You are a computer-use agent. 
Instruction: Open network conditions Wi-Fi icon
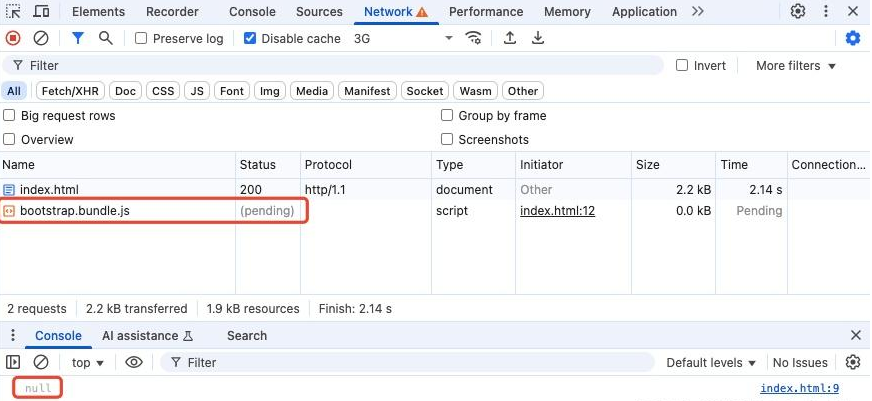click(x=474, y=38)
